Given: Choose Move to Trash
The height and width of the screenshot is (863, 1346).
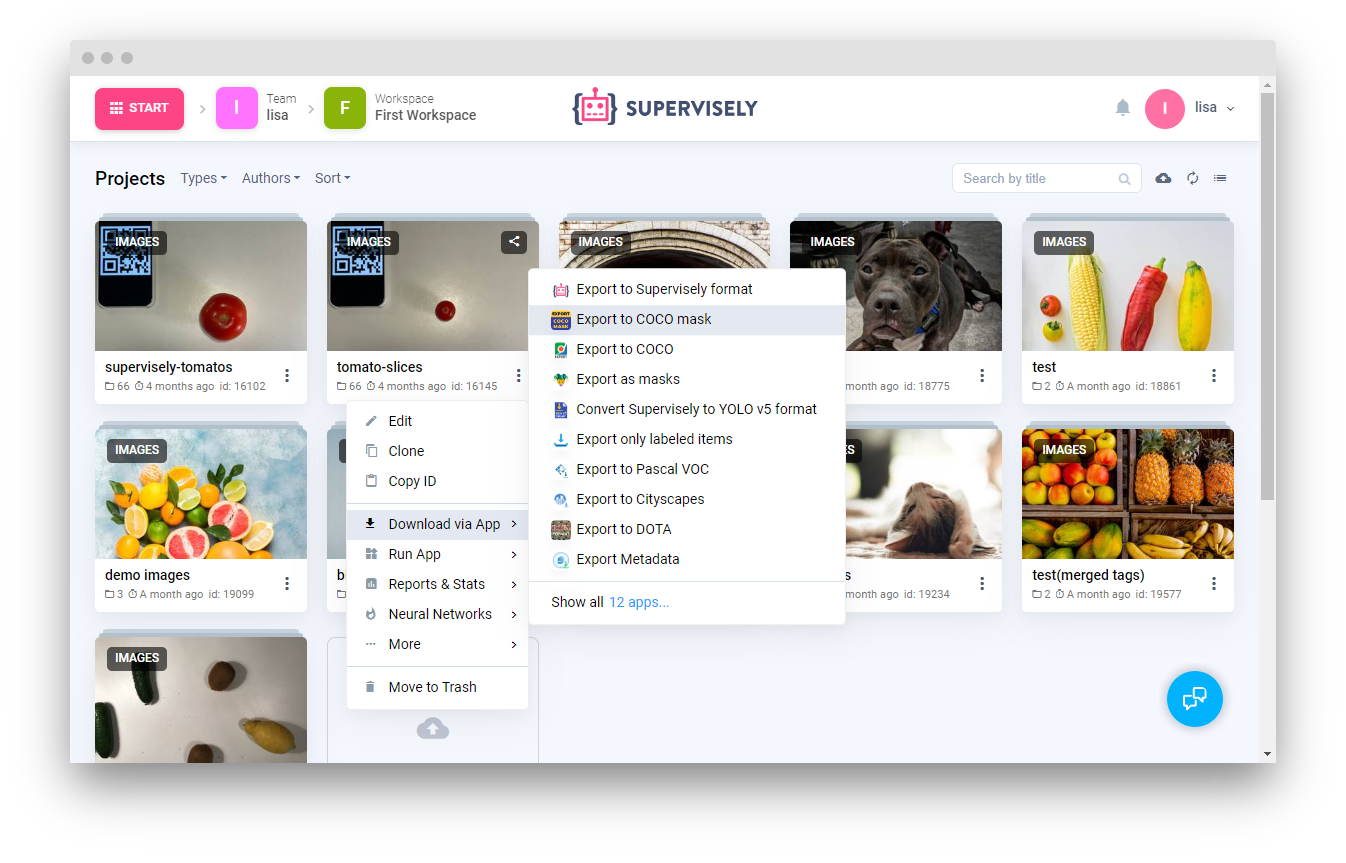Looking at the screenshot, I should coord(432,687).
